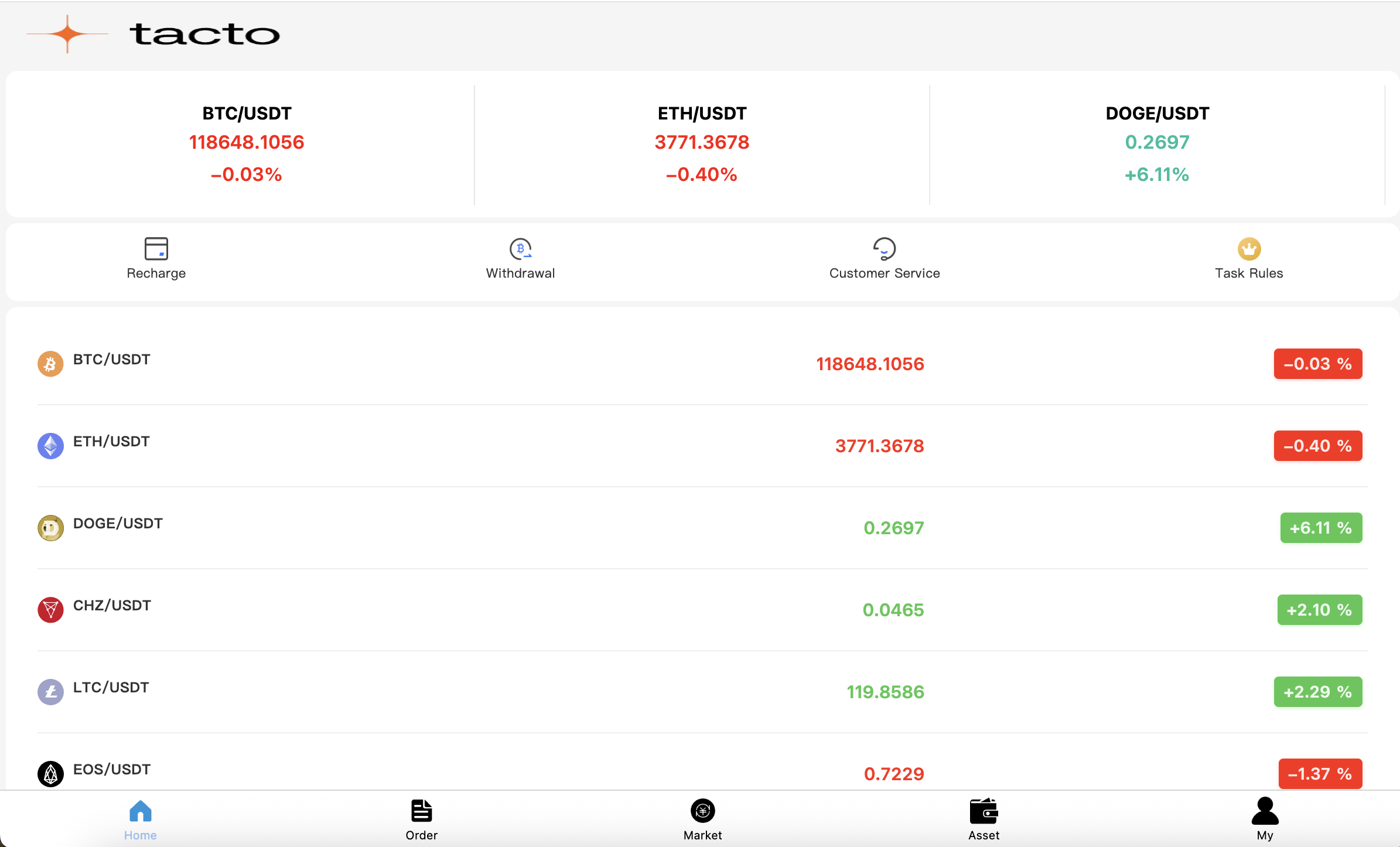Viewport: 1400px width, 847px height.
Task: Switch to the Order tab label
Action: [421, 835]
